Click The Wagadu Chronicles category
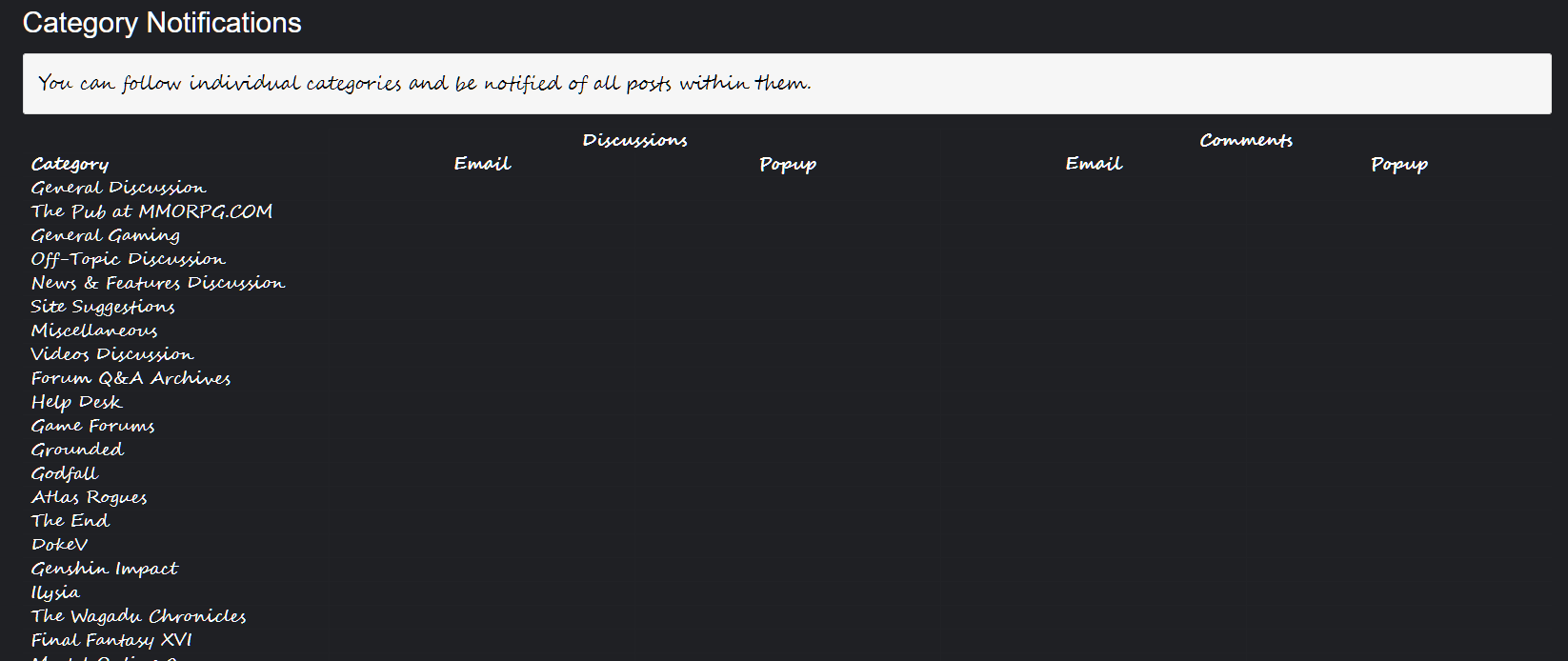 [x=138, y=616]
